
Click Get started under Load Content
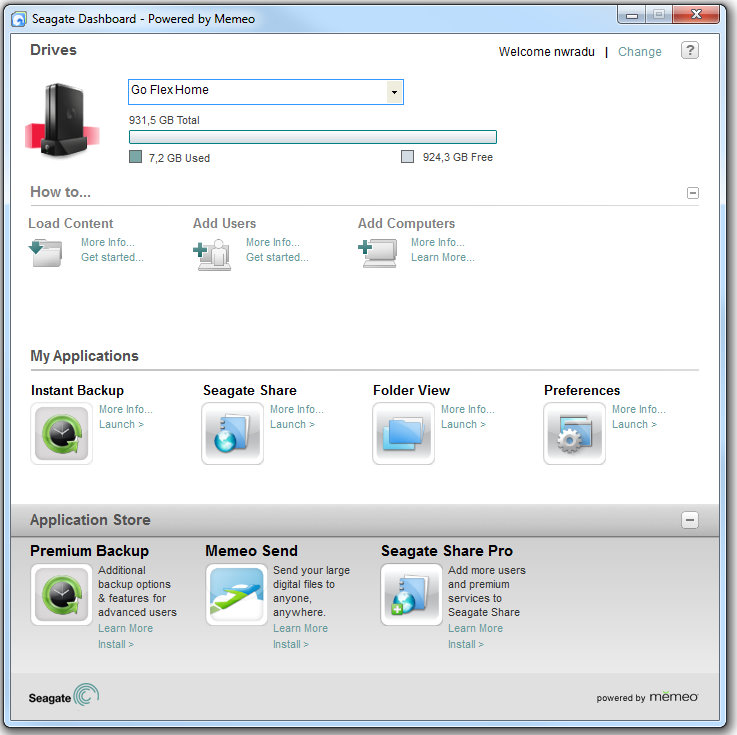[112, 258]
